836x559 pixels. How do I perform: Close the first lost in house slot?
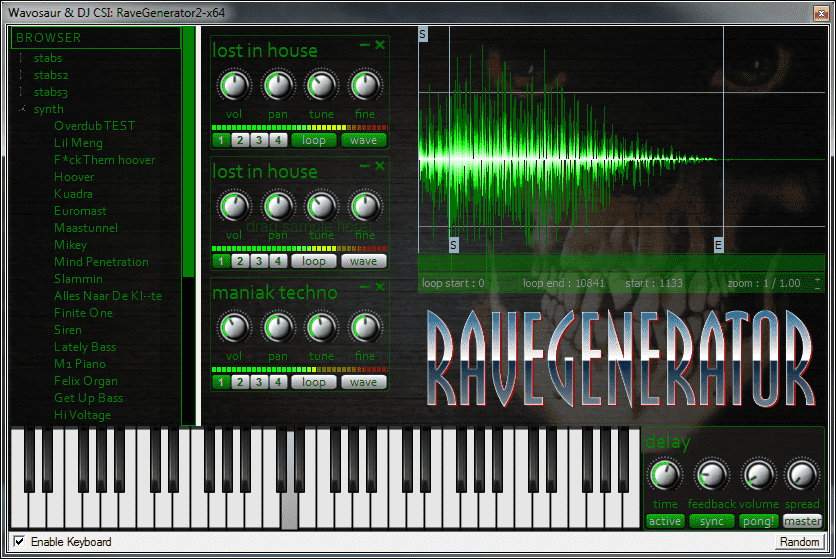coord(380,45)
